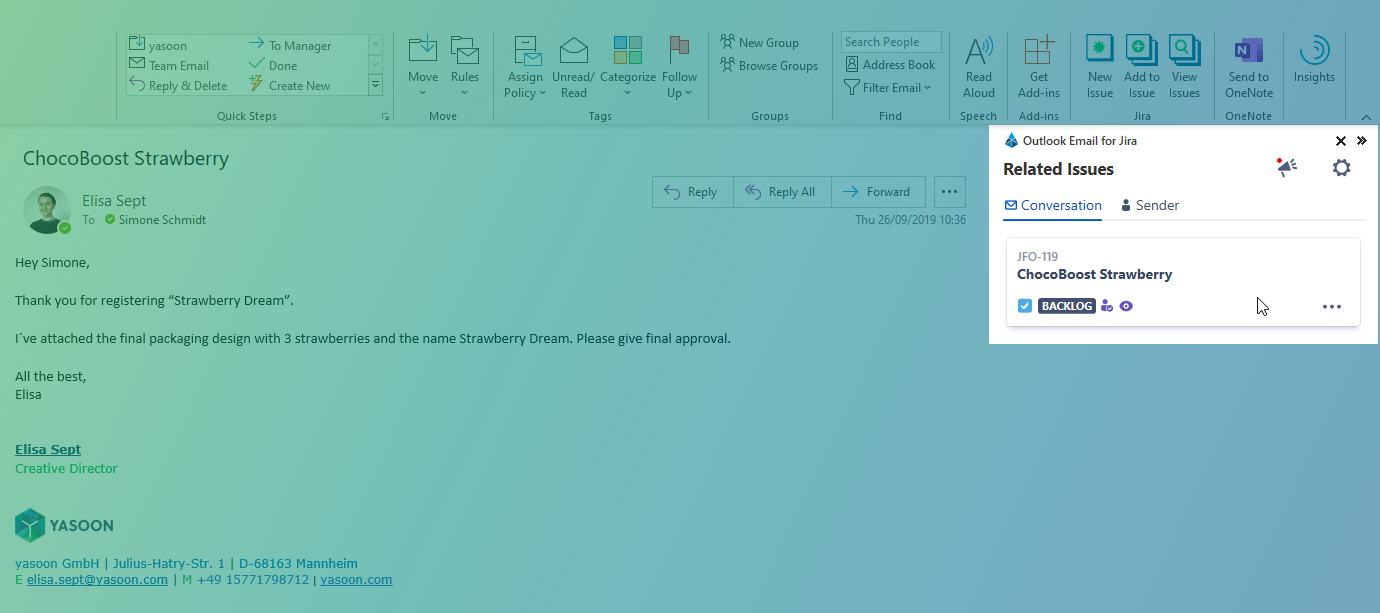Click the Reply All button

[781, 192]
